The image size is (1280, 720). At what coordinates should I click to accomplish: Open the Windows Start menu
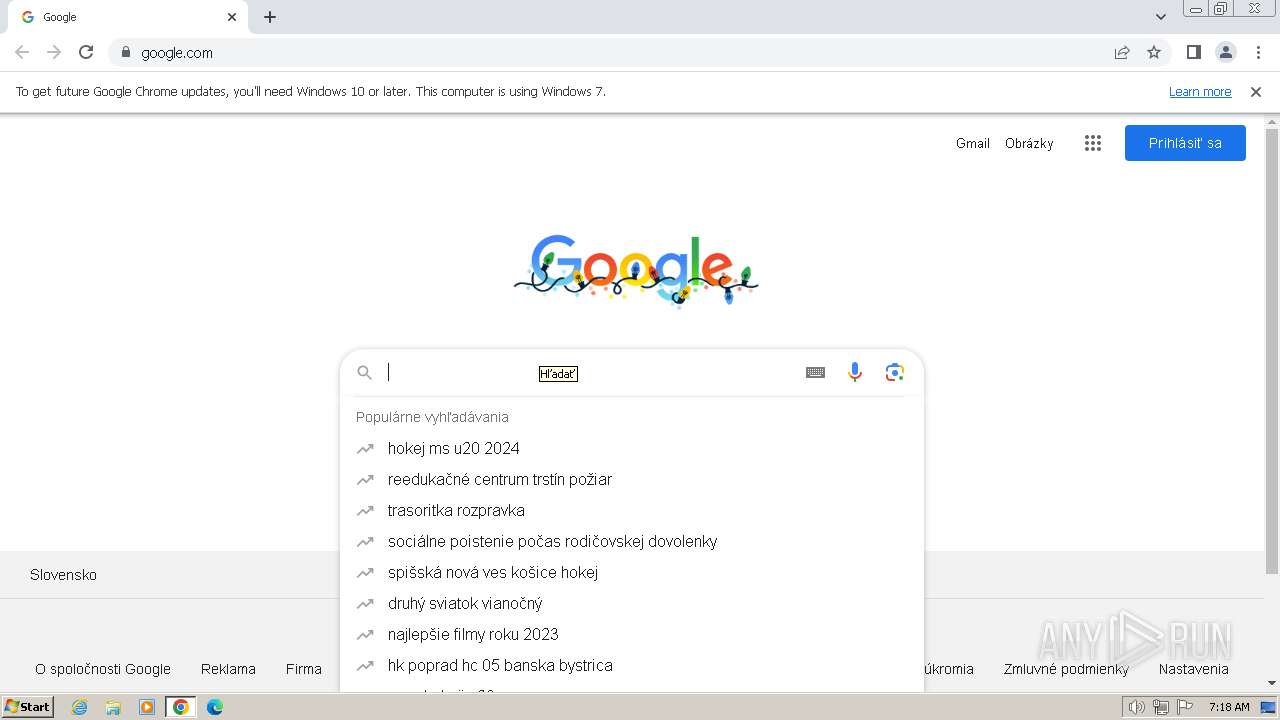coord(28,707)
